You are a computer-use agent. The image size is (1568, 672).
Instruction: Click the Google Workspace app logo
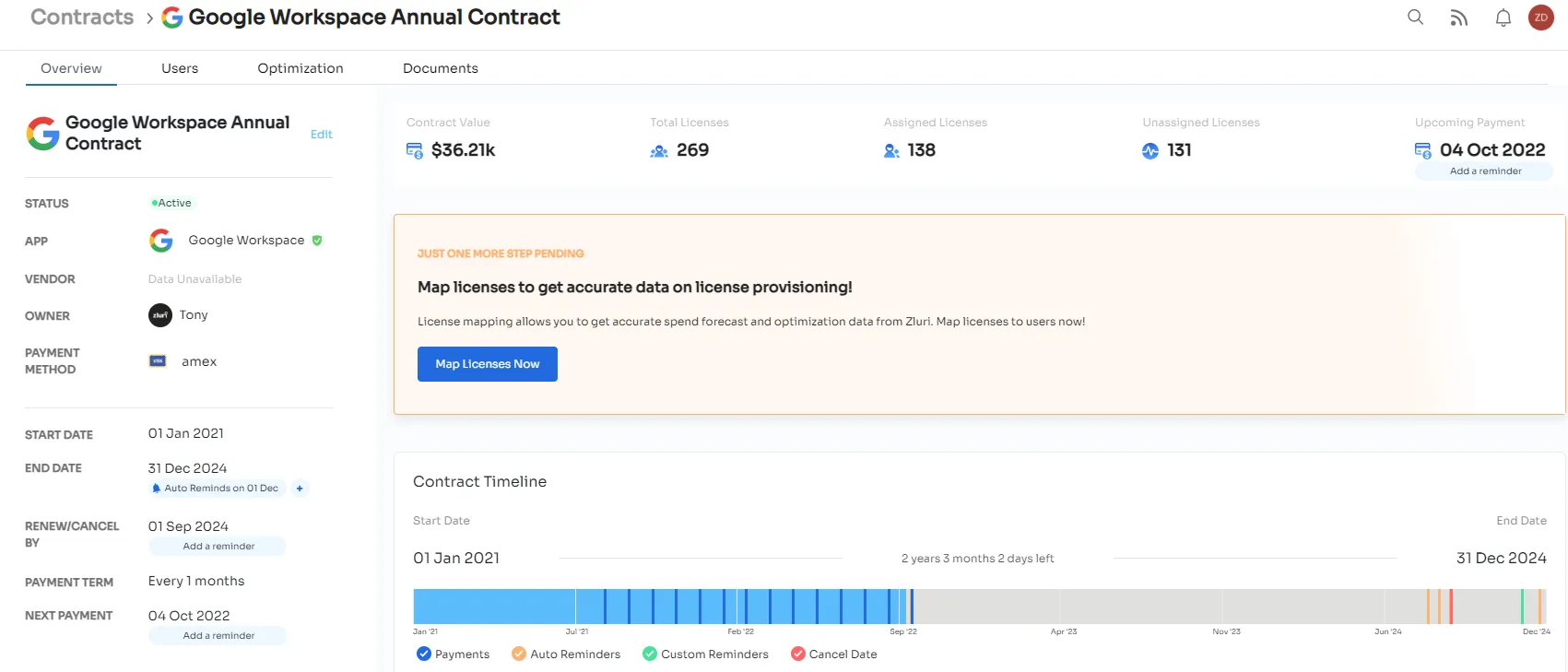[x=161, y=241]
